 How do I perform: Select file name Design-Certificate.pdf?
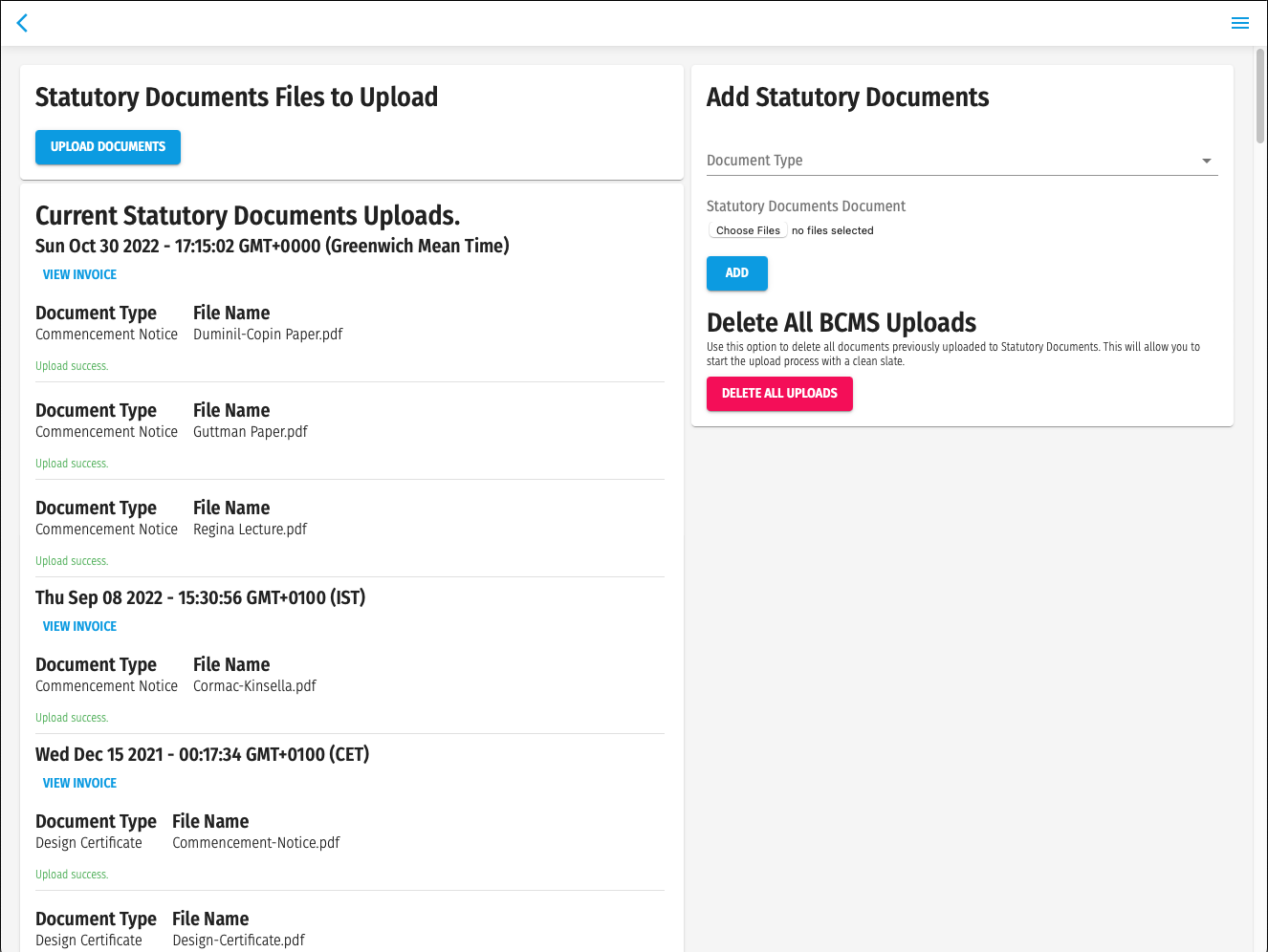(x=238, y=941)
